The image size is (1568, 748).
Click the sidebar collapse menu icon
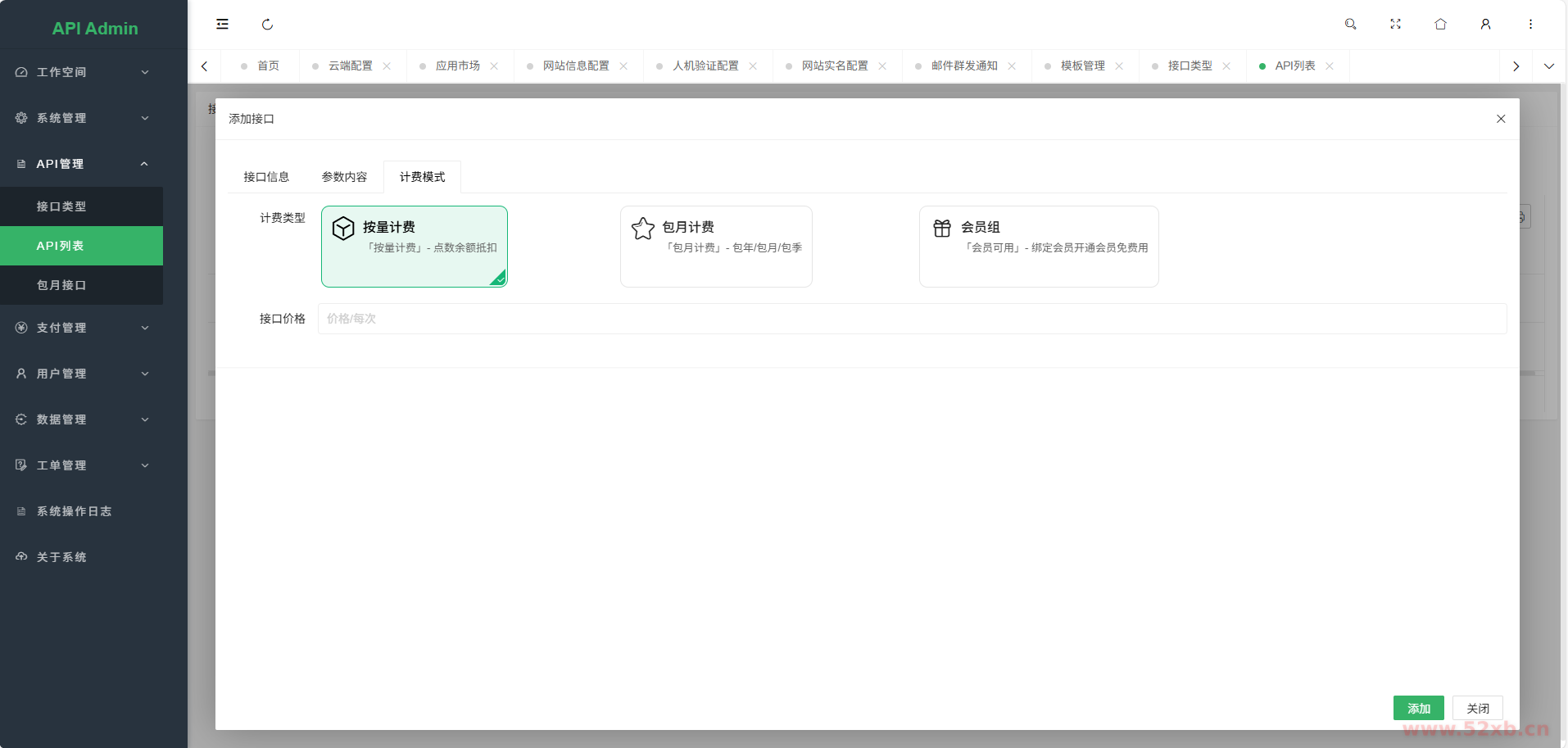222,25
